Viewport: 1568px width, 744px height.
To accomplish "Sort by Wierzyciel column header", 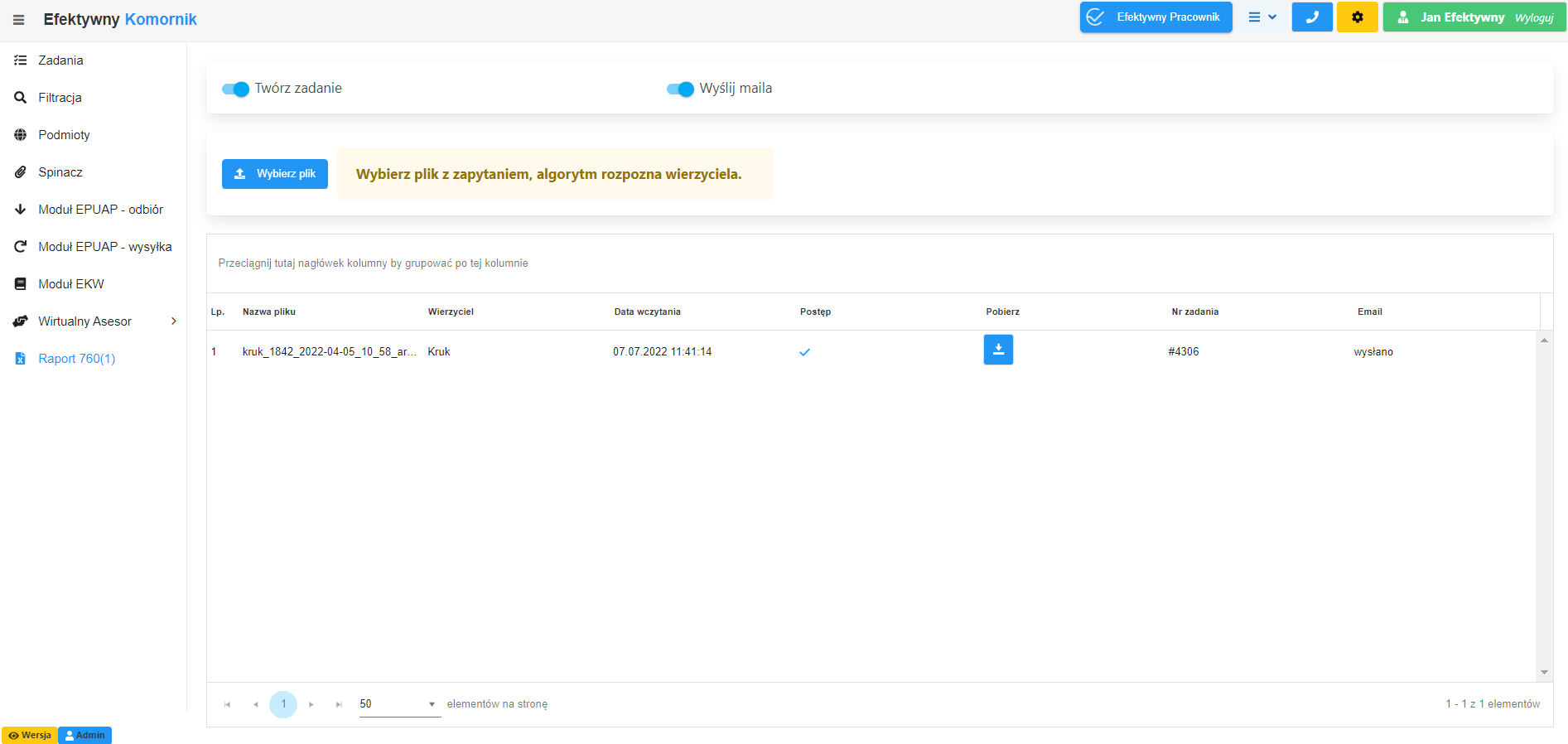I will [451, 312].
